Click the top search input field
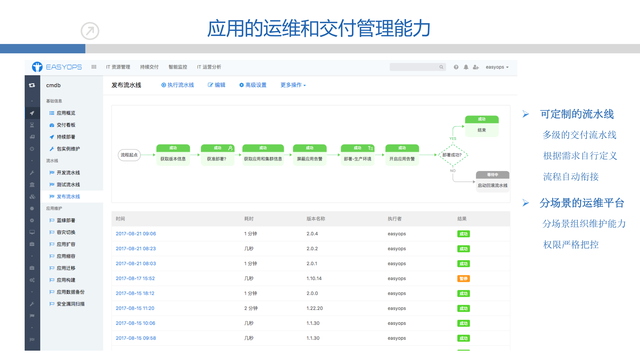The width and height of the screenshot is (640, 360). coord(418,67)
